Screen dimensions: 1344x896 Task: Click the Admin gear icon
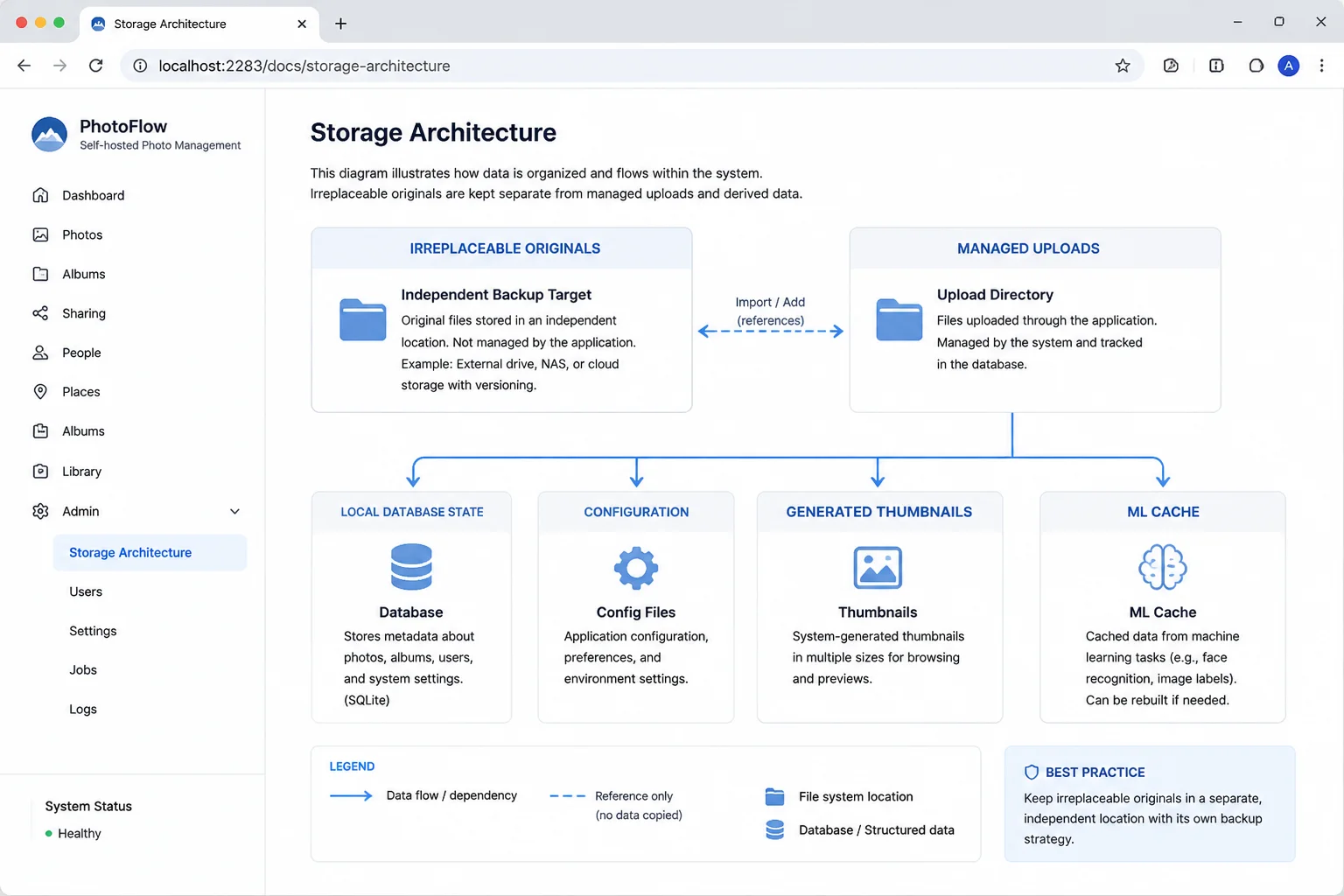40,511
